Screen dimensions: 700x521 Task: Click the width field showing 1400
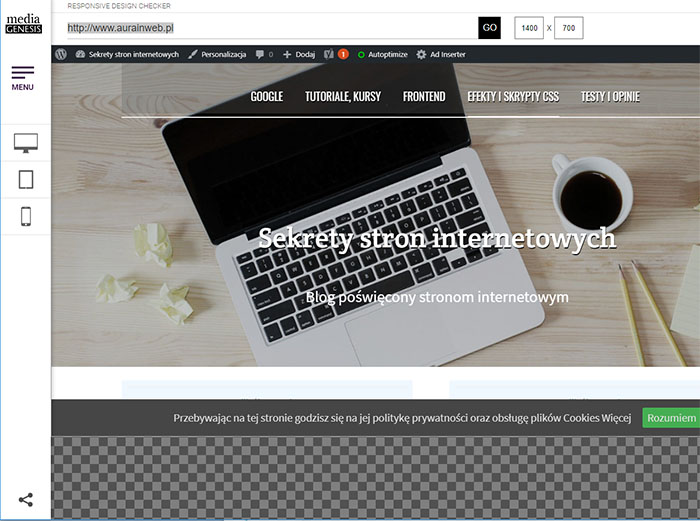[529, 28]
